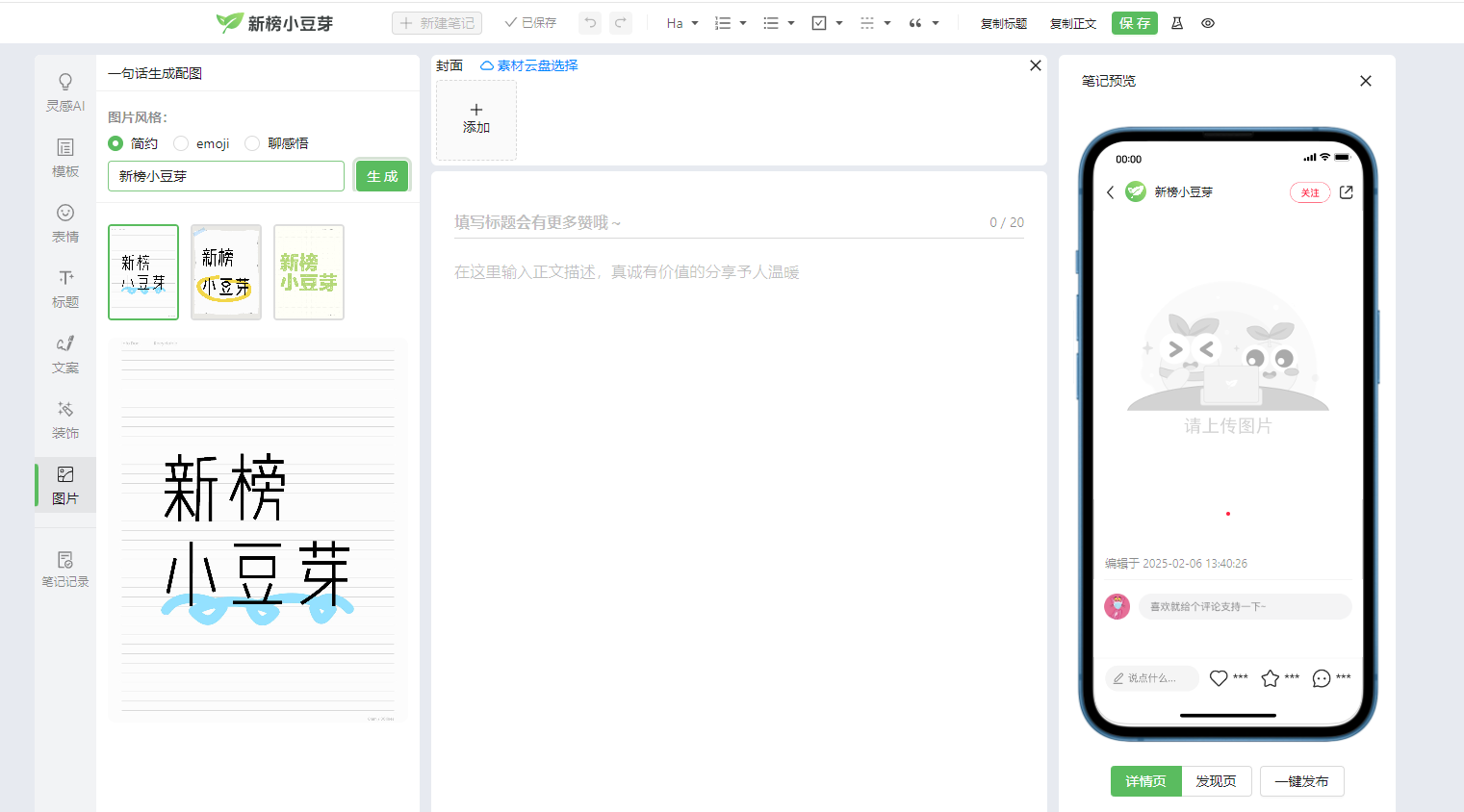This screenshot has width=1464, height=812.
Task: Click the 新榜小豆芽 text input field
Action: click(226, 176)
